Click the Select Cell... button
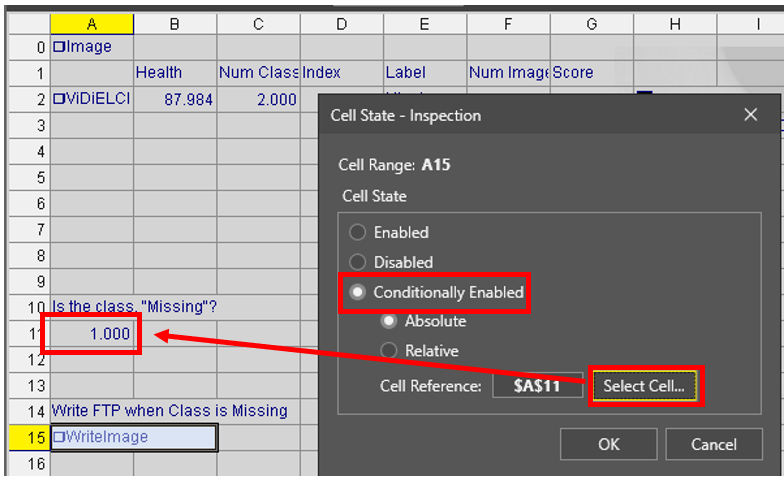The width and height of the screenshot is (784, 478). coord(644,386)
